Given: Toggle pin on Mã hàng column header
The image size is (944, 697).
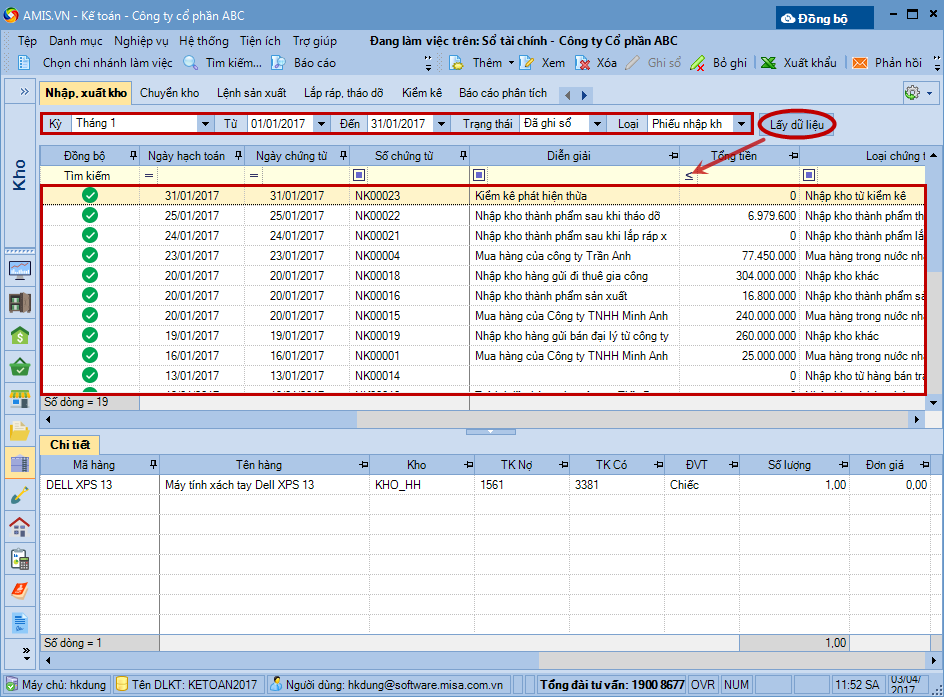Looking at the screenshot, I should pos(152,465).
